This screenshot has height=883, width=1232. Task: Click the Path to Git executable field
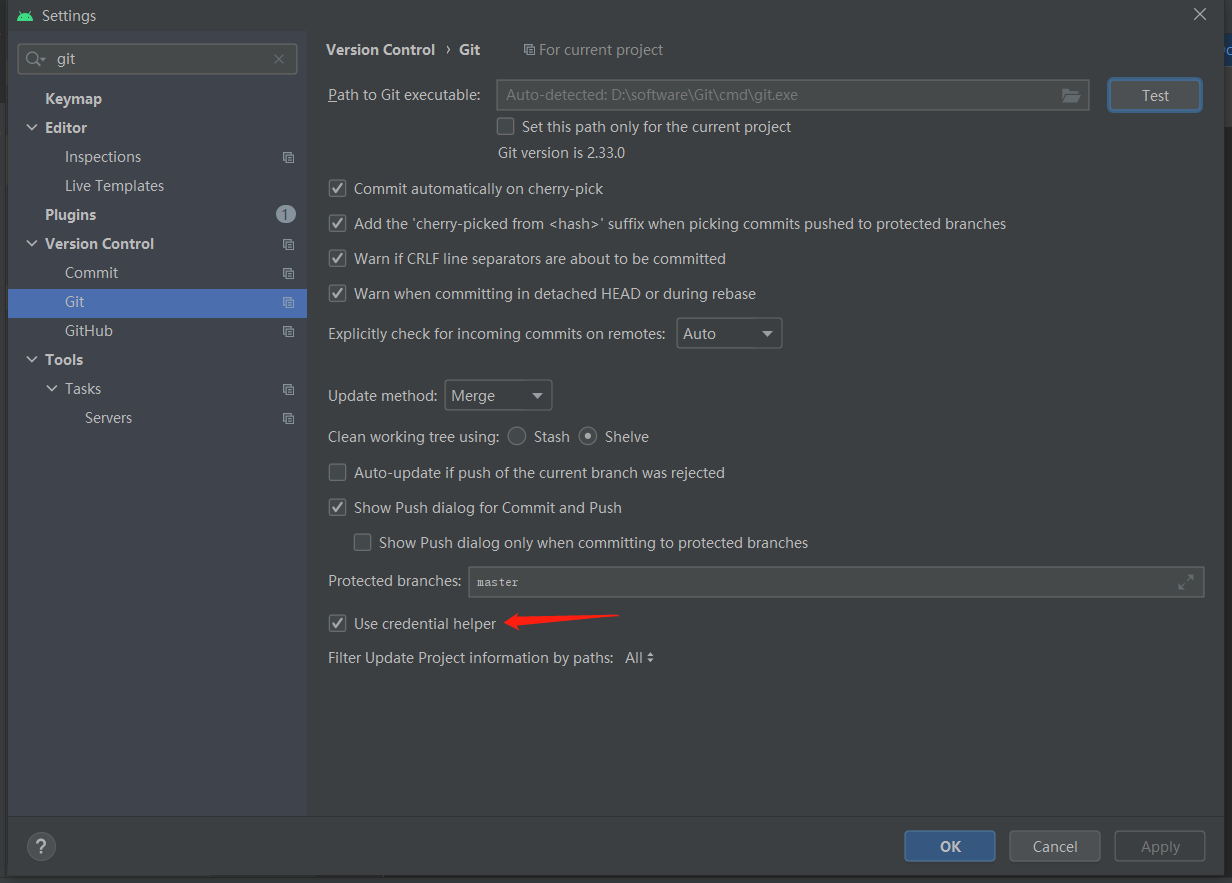click(792, 95)
